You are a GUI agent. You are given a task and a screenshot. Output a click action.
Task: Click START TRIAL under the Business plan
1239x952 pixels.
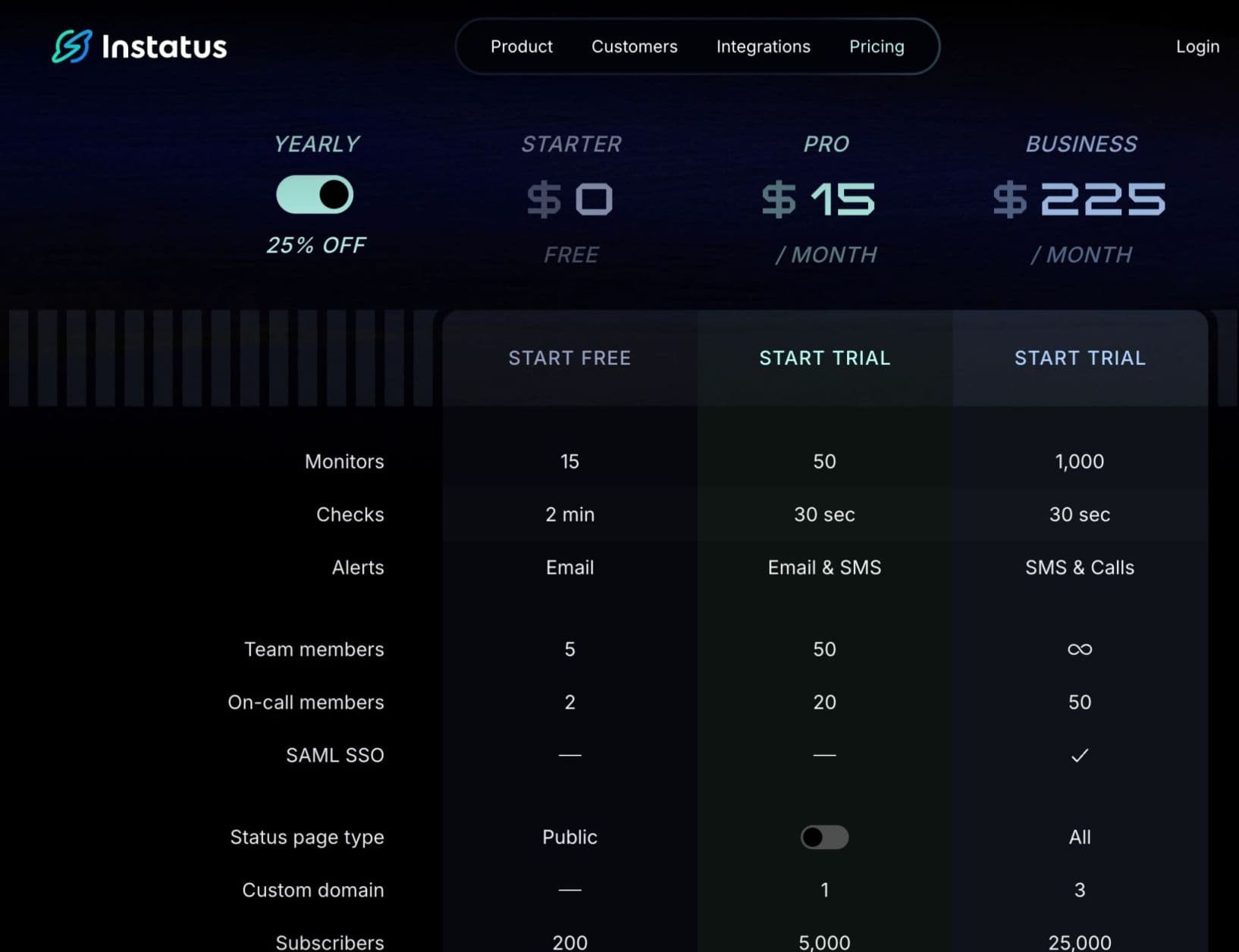(x=1080, y=358)
